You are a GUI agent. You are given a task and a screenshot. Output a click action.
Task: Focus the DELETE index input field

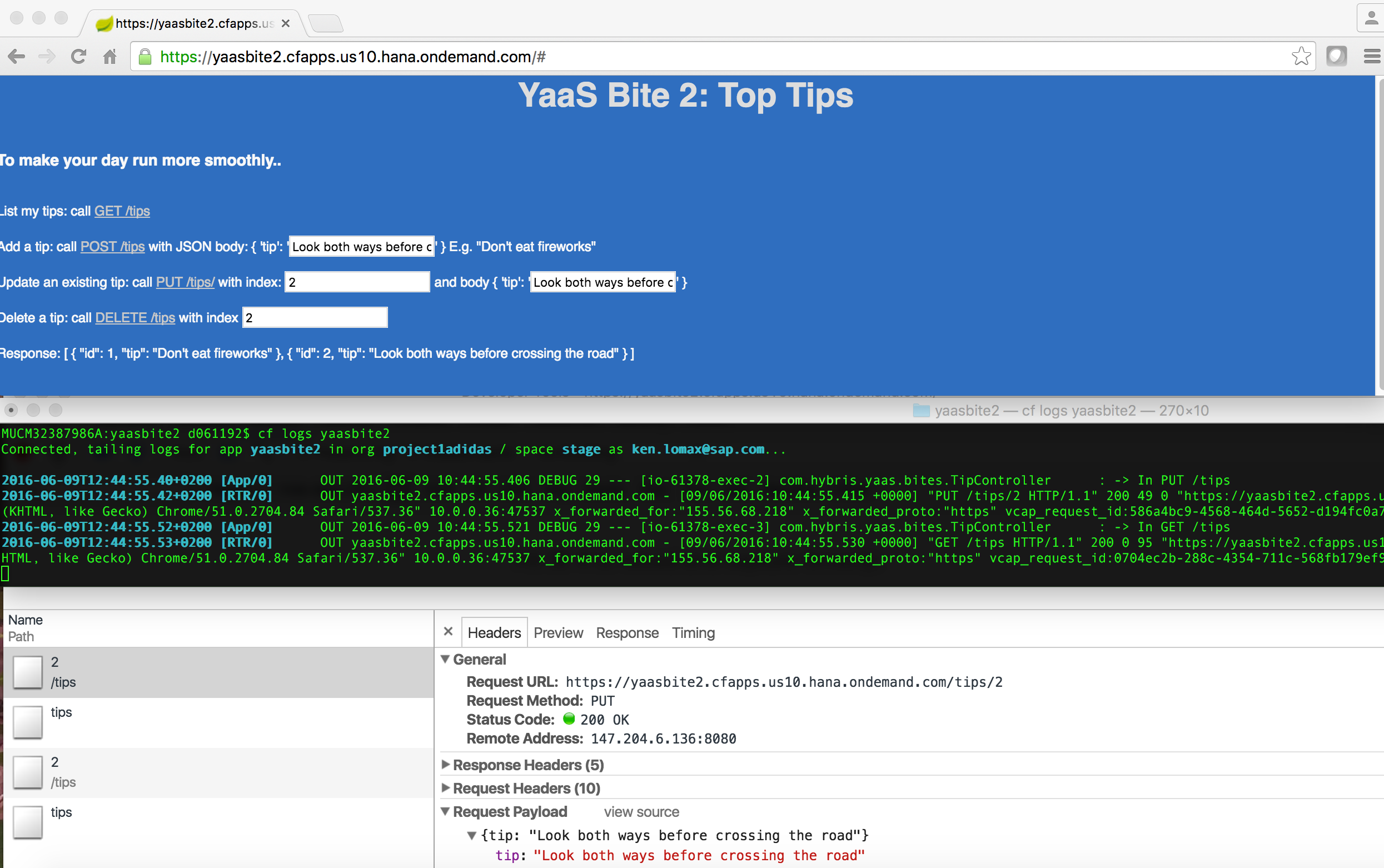pos(315,317)
